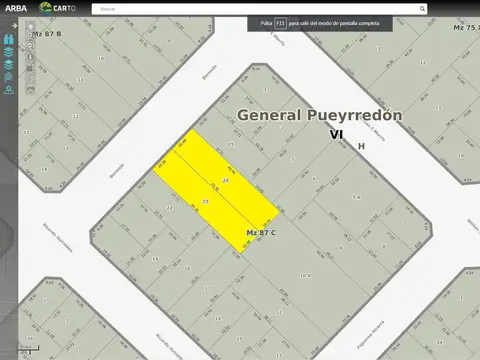The height and width of the screenshot is (360, 480).
Task: Click parcel 16 in block 87 C
Action: (218, 318)
